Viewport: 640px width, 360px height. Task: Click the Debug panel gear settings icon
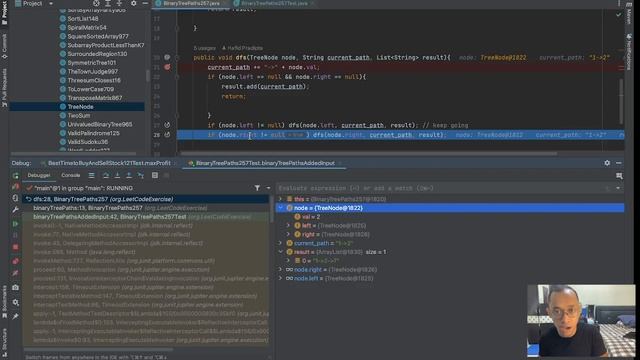(607, 163)
